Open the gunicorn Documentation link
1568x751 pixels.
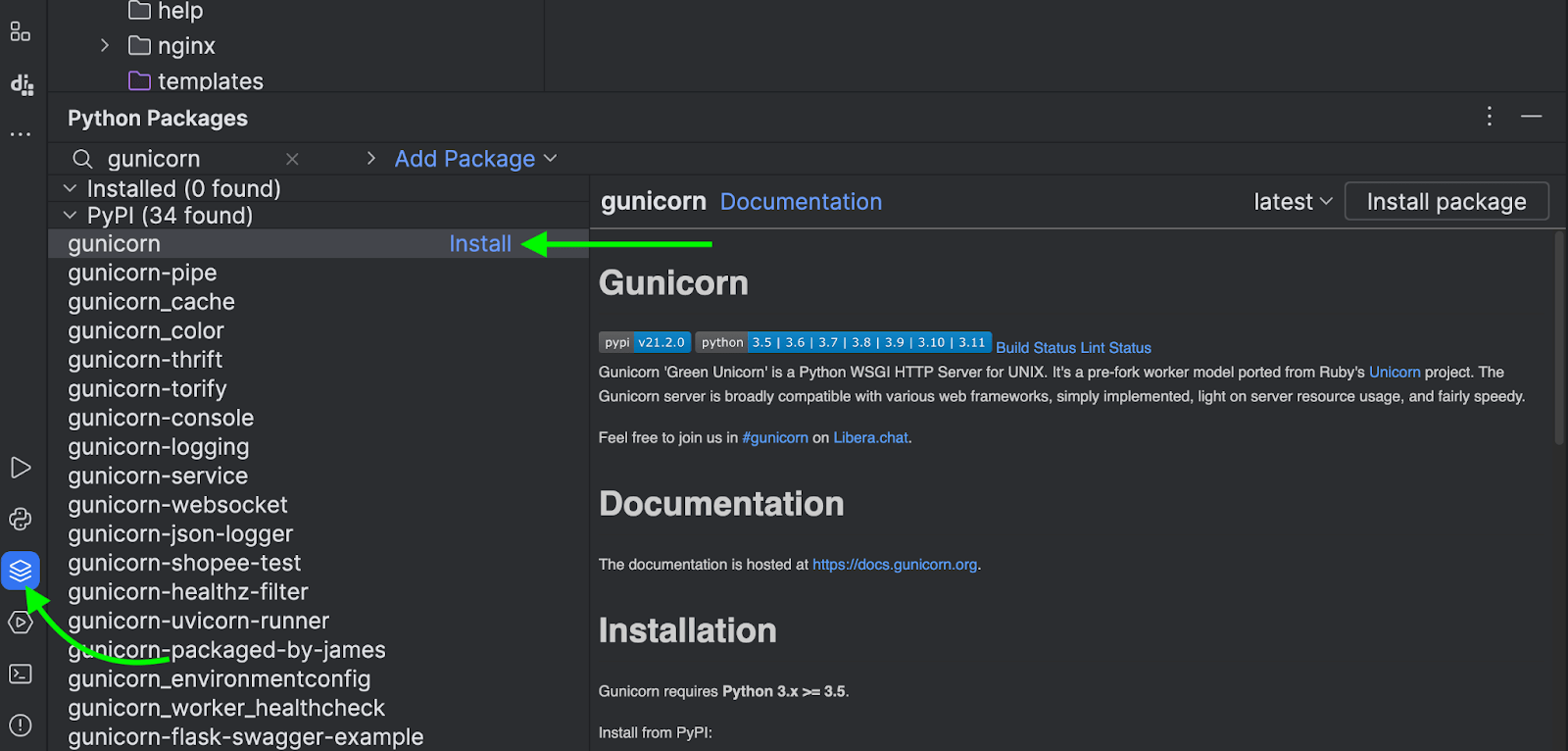tap(801, 202)
